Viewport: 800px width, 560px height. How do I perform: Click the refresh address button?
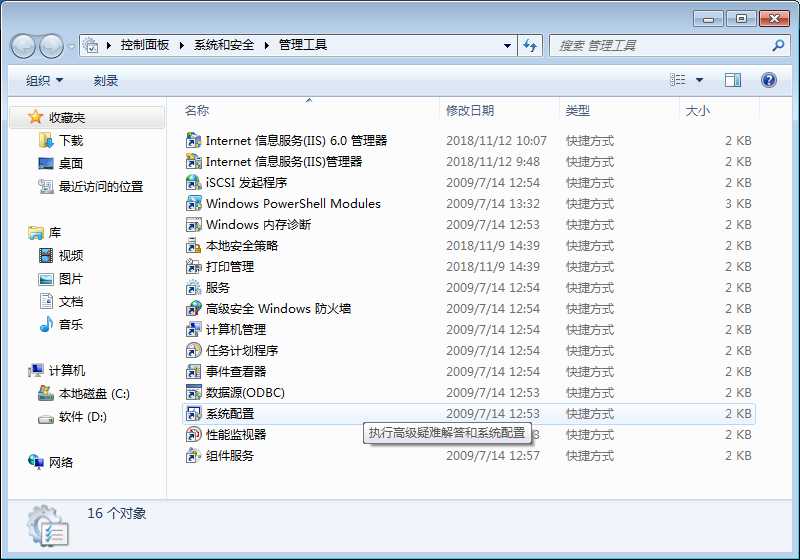(x=530, y=45)
